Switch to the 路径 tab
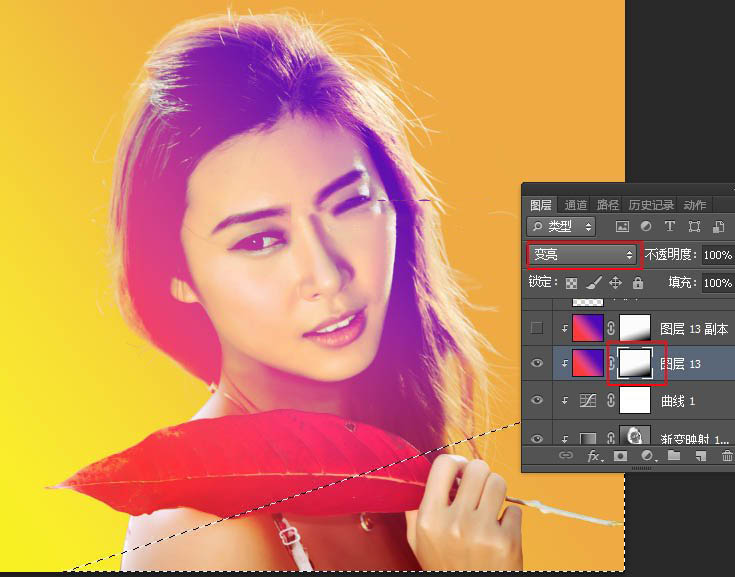The width and height of the screenshot is (735, 577). 608,205
